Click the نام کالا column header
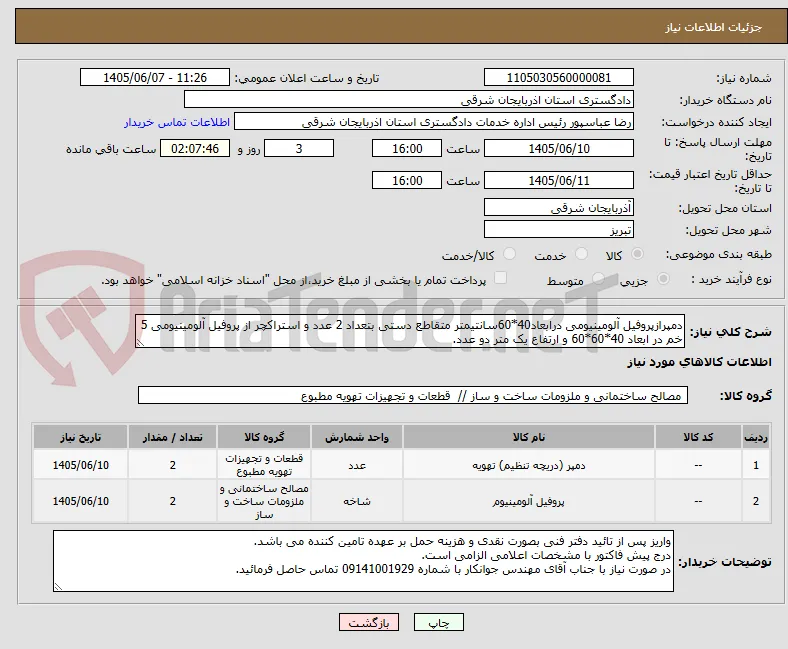The image size is (788, 649). 529,437
